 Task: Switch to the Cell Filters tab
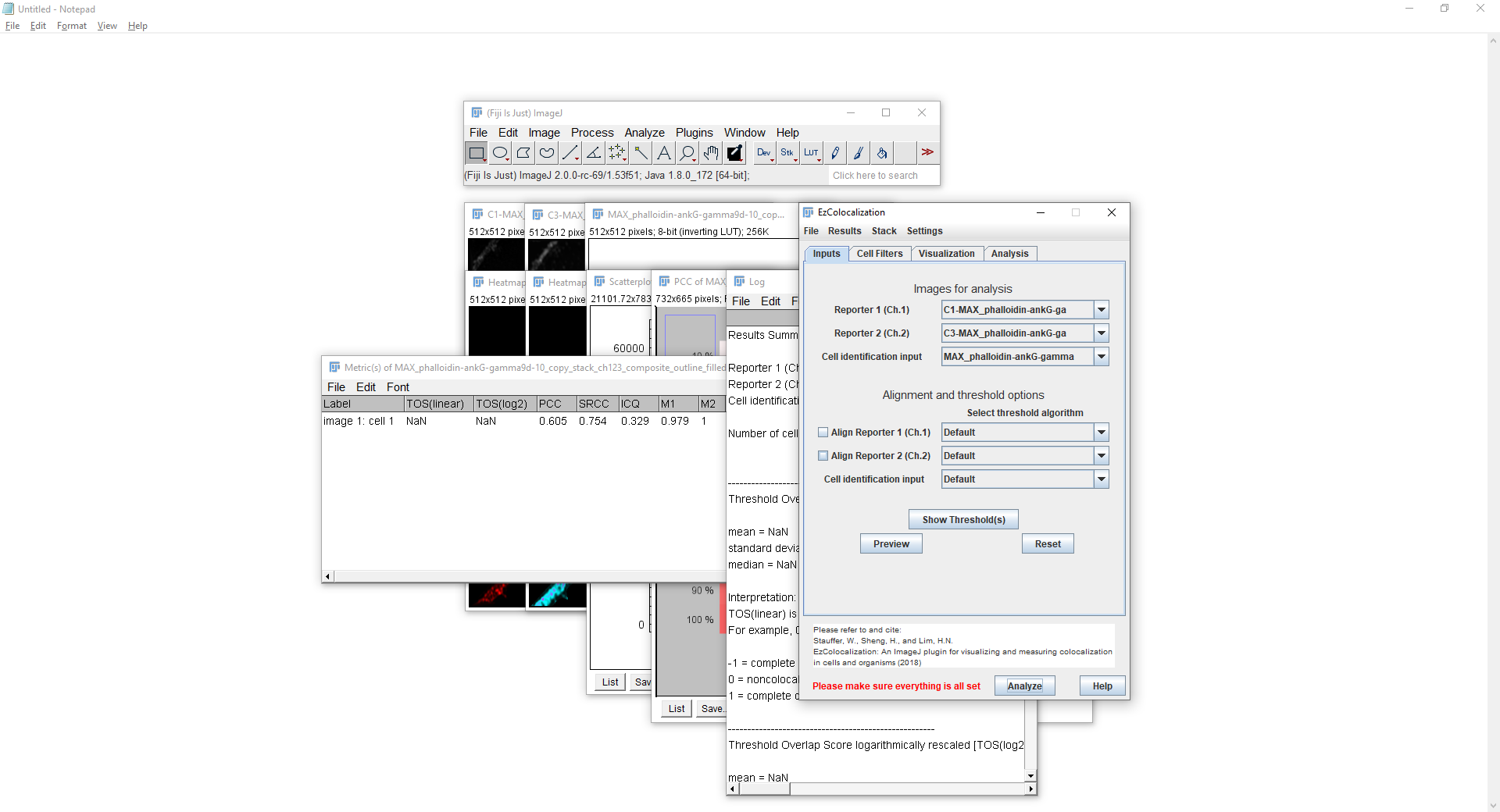tap(879, 254)
